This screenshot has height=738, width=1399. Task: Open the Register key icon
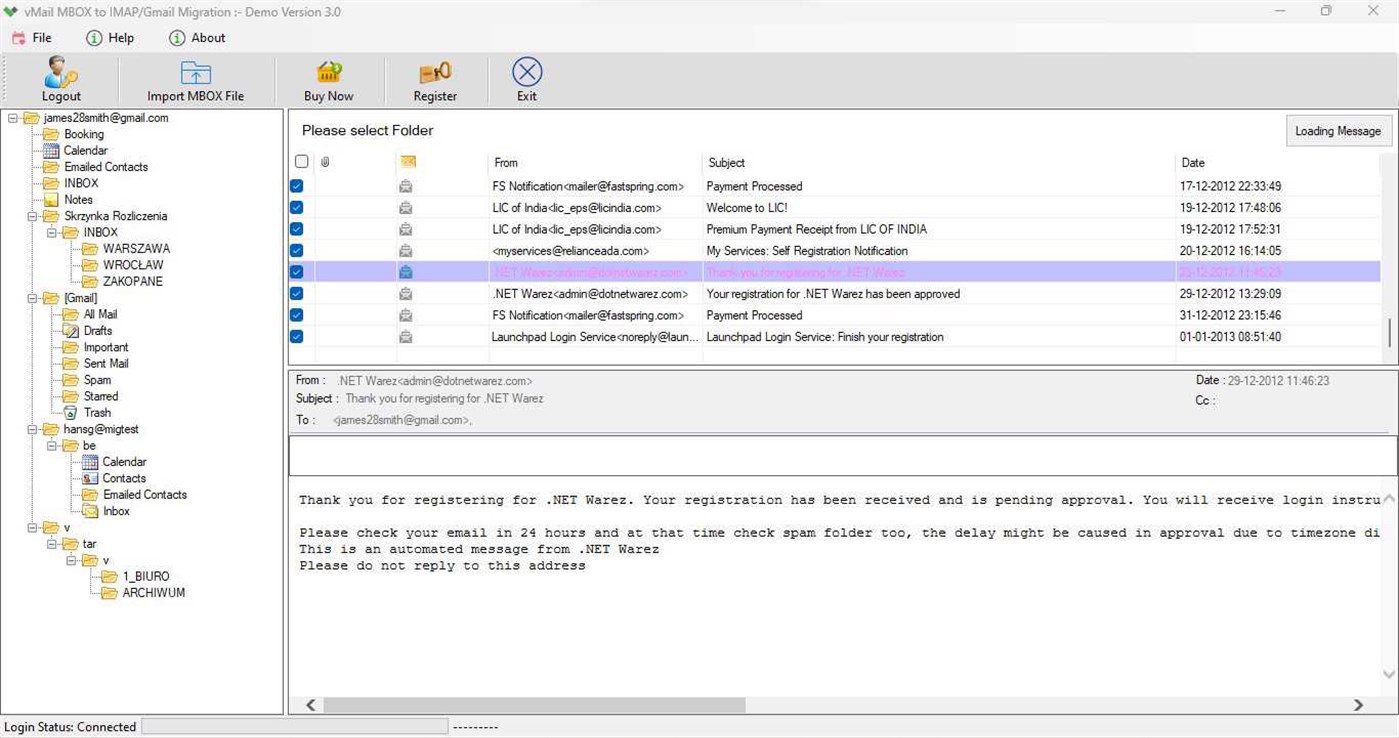(434, 72)
